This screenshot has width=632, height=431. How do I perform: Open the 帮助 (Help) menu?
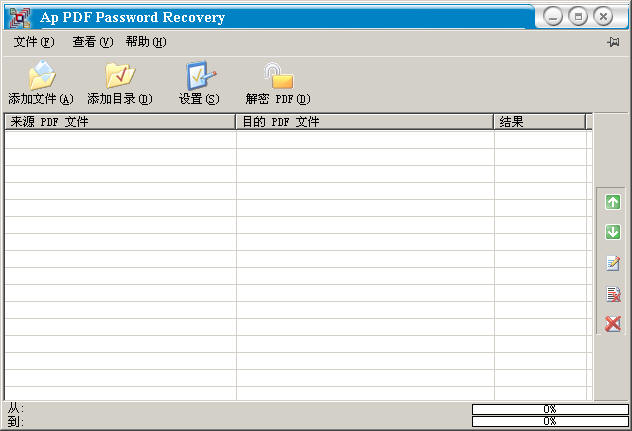click(146, 42)
